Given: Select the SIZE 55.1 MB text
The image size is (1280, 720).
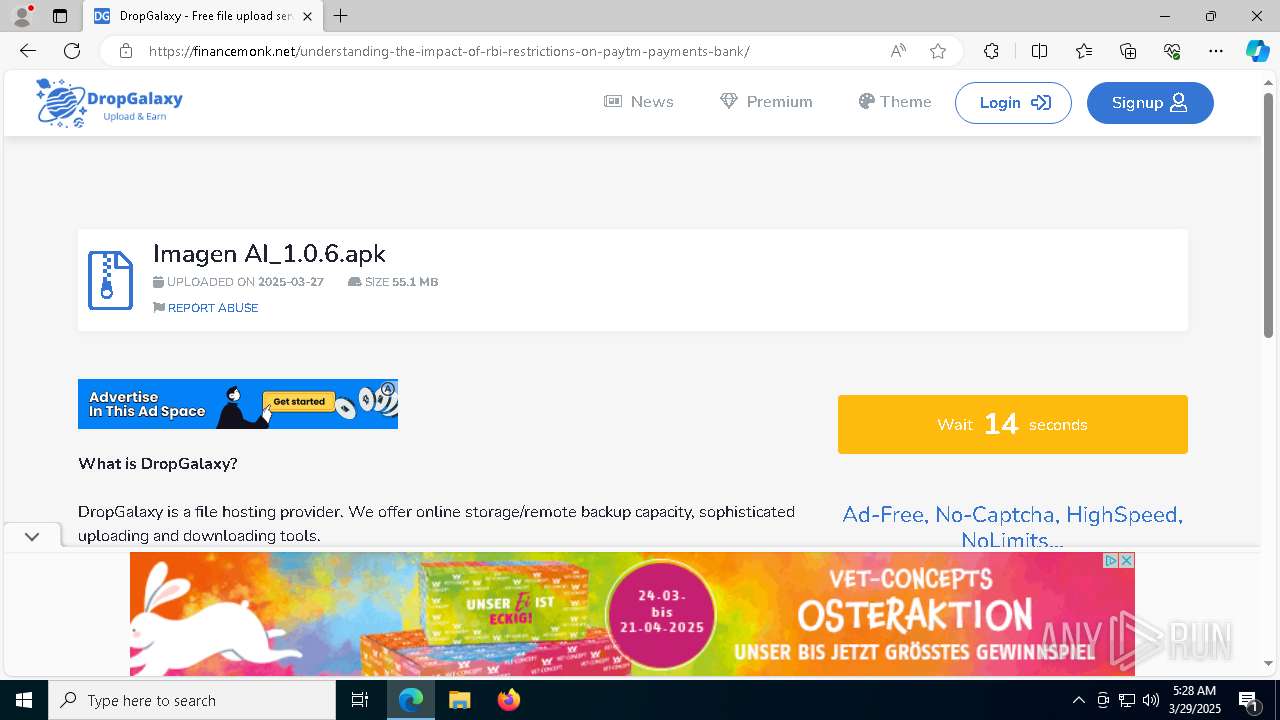Looking at the screenshot, I should pos(393,282).
